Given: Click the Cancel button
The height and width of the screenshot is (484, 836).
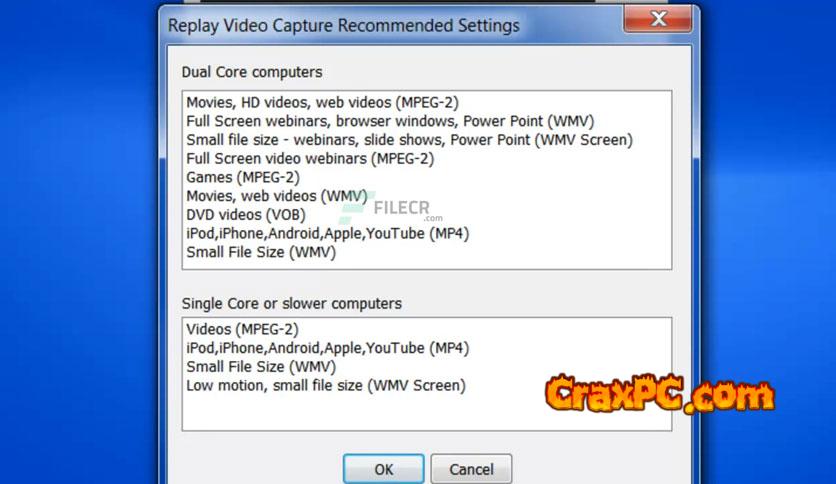Looking at the screenshot, I should [x=471, y=469].
